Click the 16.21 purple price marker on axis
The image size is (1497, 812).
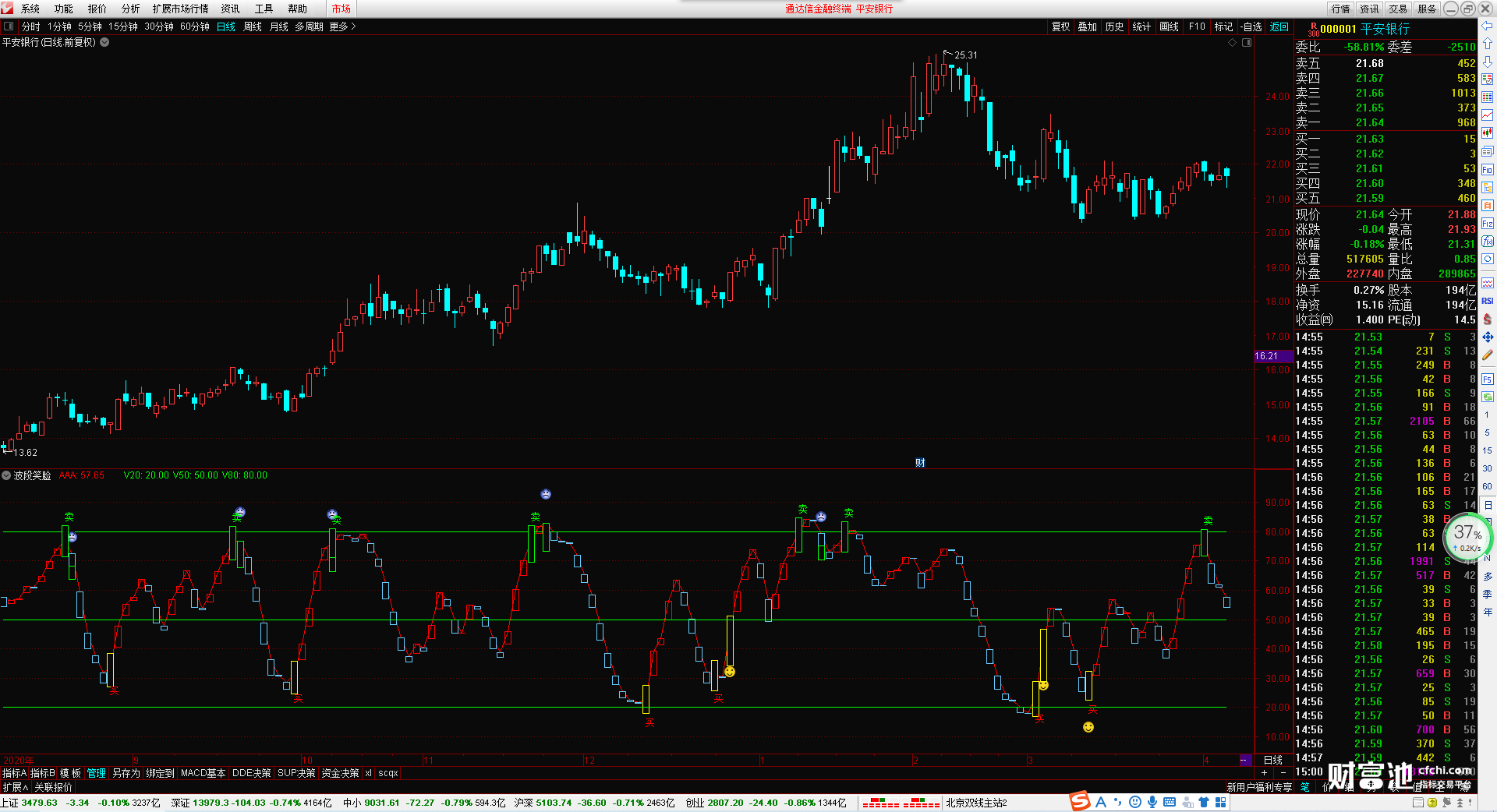1273,355
